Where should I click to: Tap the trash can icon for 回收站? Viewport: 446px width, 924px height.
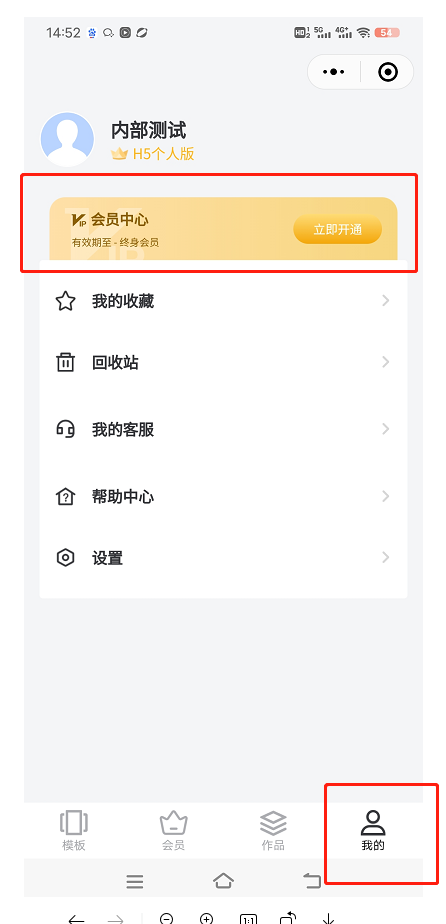point(65,362)
